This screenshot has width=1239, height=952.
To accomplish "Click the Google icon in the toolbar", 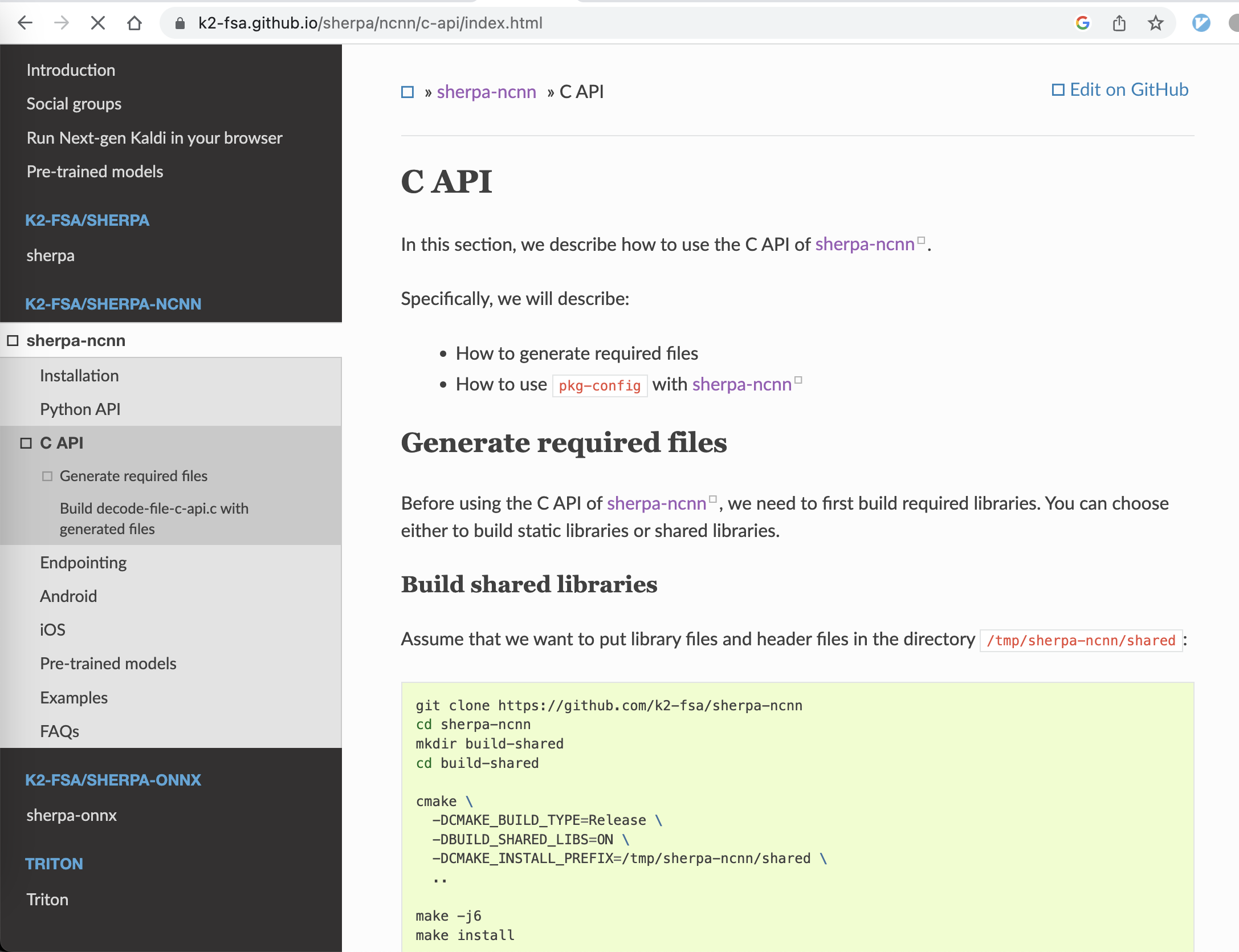I will pos(1082,23).
